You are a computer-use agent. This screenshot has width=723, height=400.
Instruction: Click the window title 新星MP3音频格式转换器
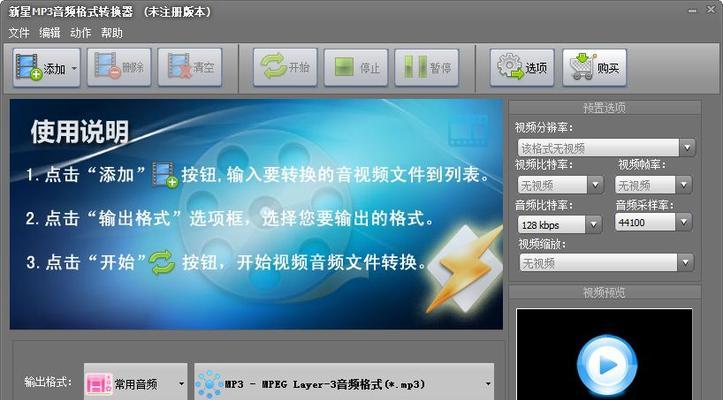[70, 12]
